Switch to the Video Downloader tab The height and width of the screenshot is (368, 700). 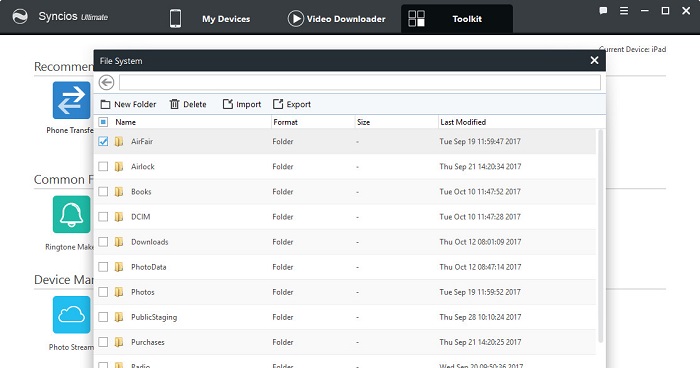[x=337, y=19]
